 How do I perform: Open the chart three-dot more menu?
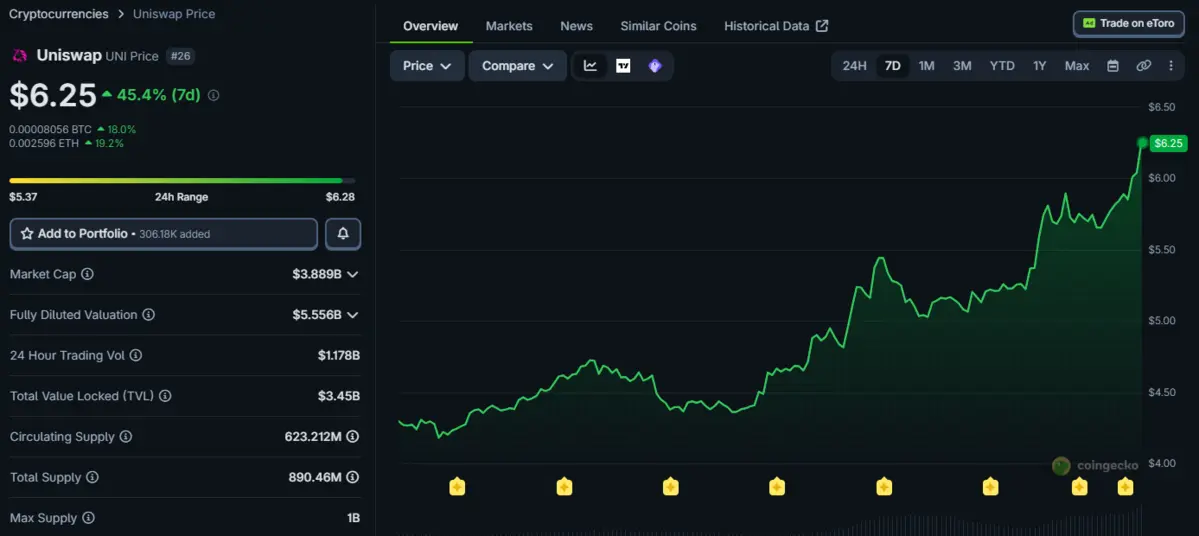(x=1171, y=66)
